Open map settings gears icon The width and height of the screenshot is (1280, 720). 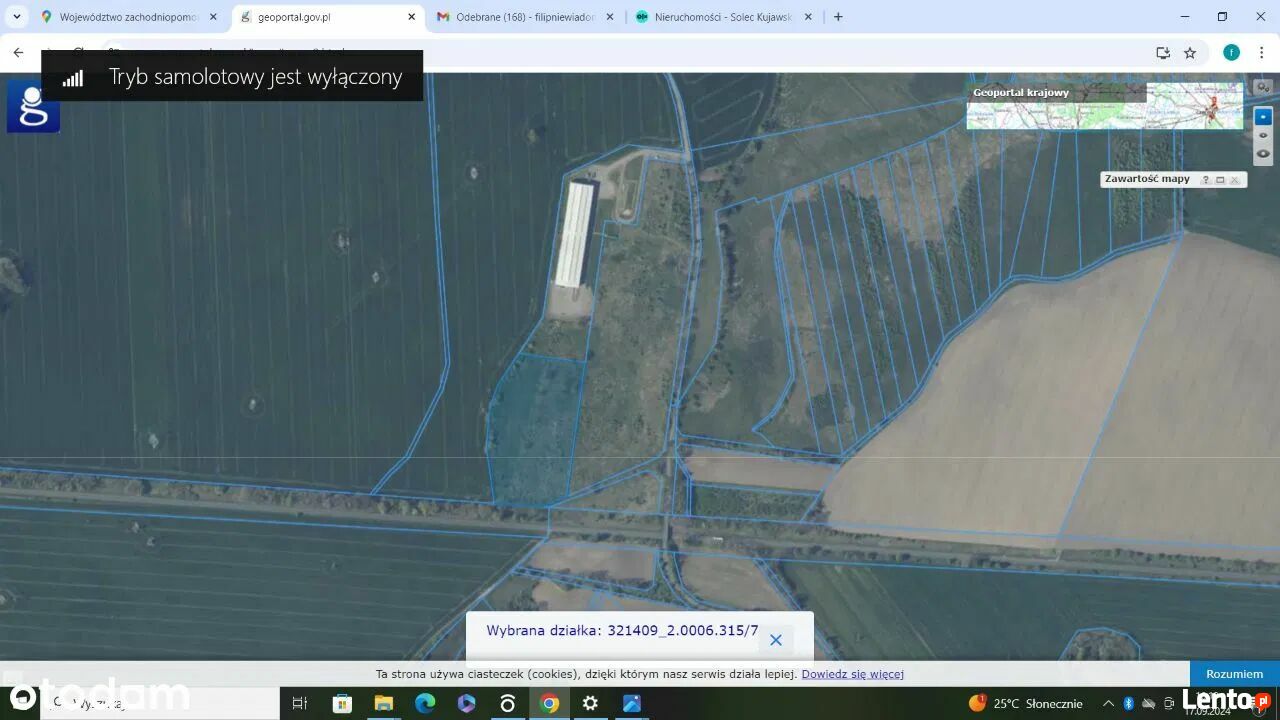pos(1263,88)
